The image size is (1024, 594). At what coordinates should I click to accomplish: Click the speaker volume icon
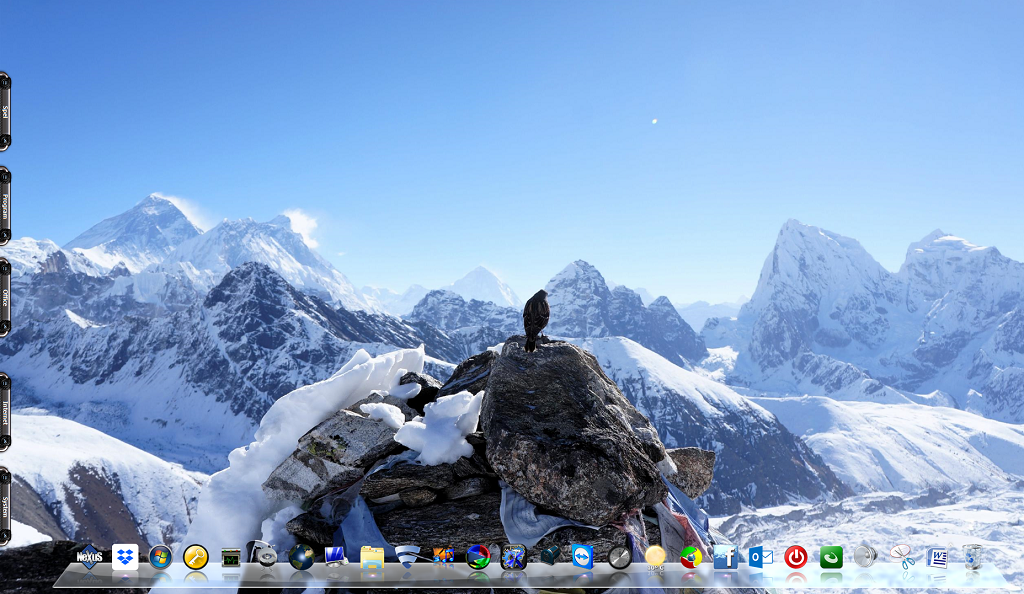[x=865, y=557]
